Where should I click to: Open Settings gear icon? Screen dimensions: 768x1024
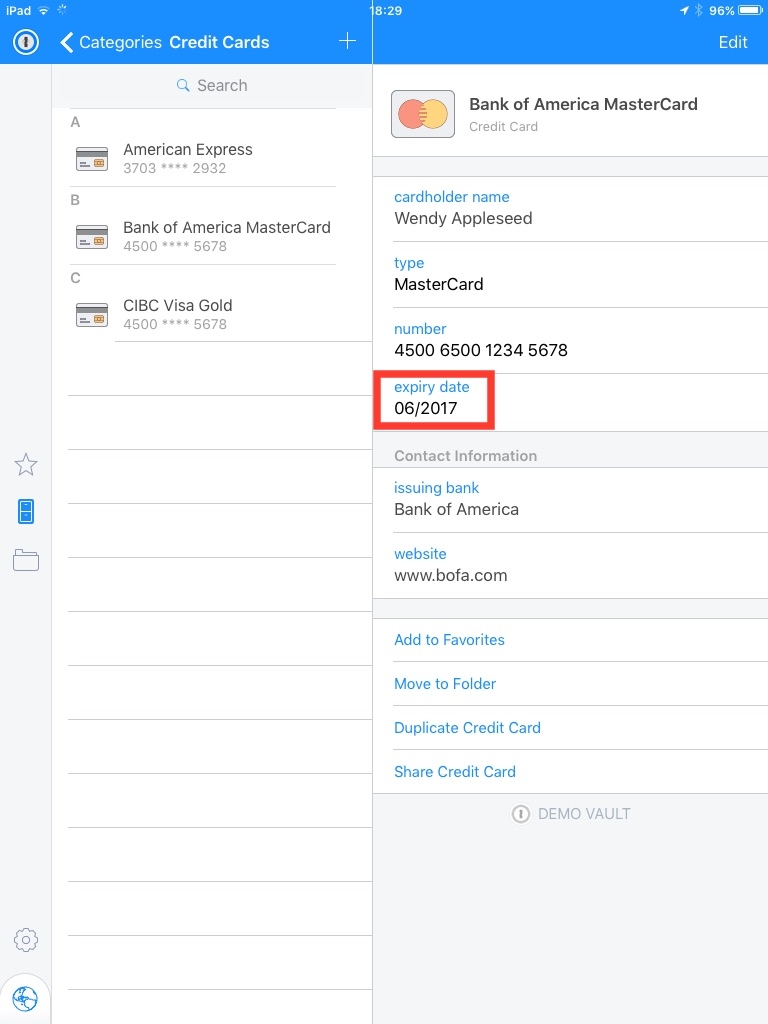pyautogui.click(x=26, y=940)
